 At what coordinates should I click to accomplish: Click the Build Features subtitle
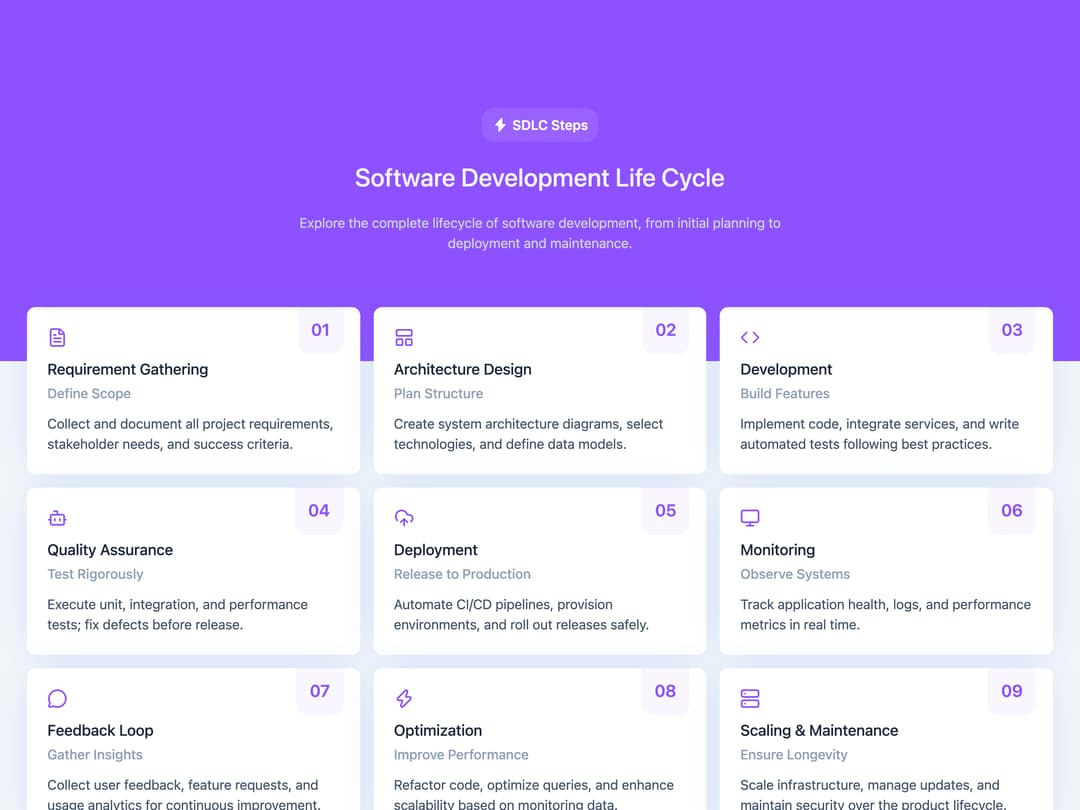785,393
